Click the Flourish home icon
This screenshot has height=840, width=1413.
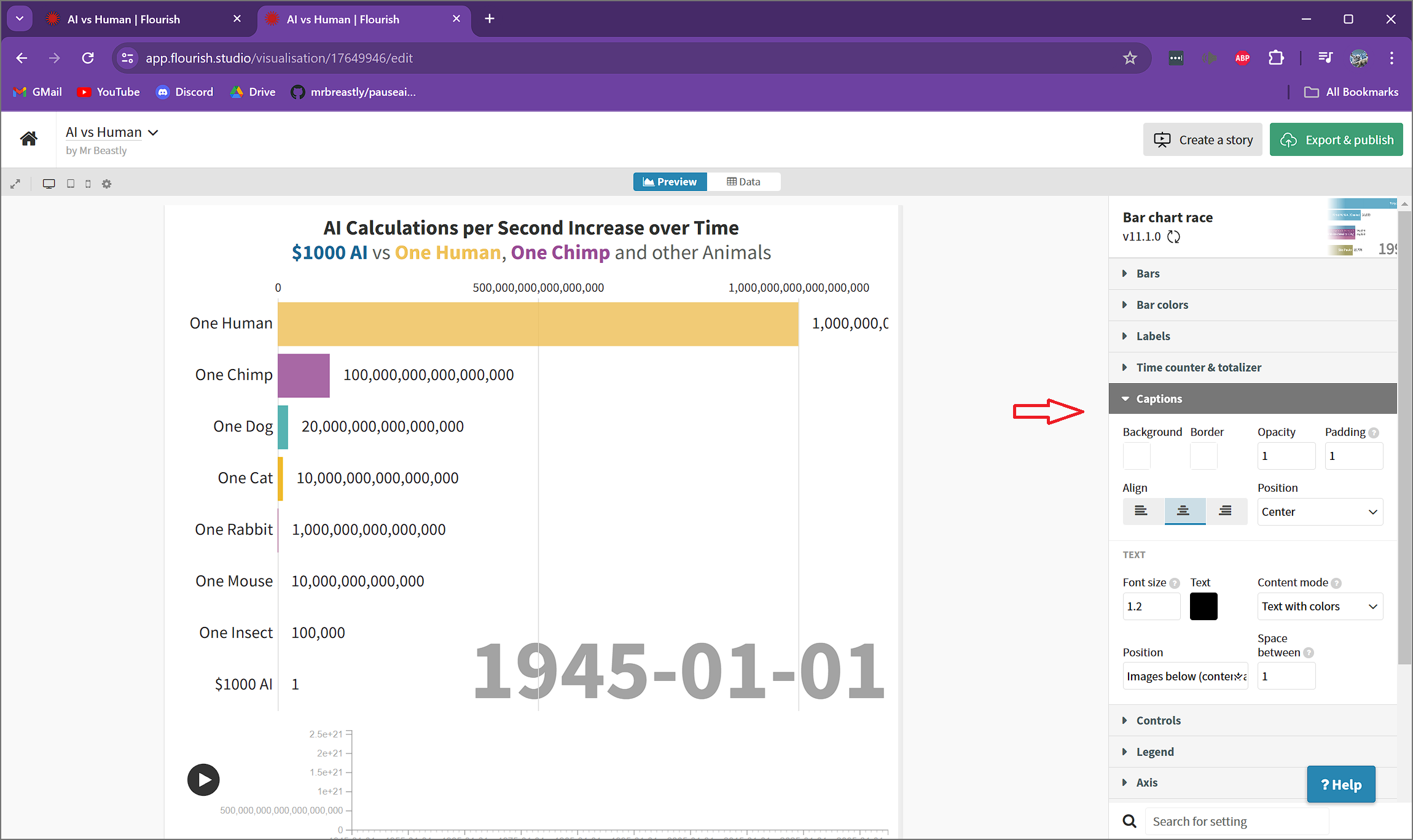pos(28,139)
